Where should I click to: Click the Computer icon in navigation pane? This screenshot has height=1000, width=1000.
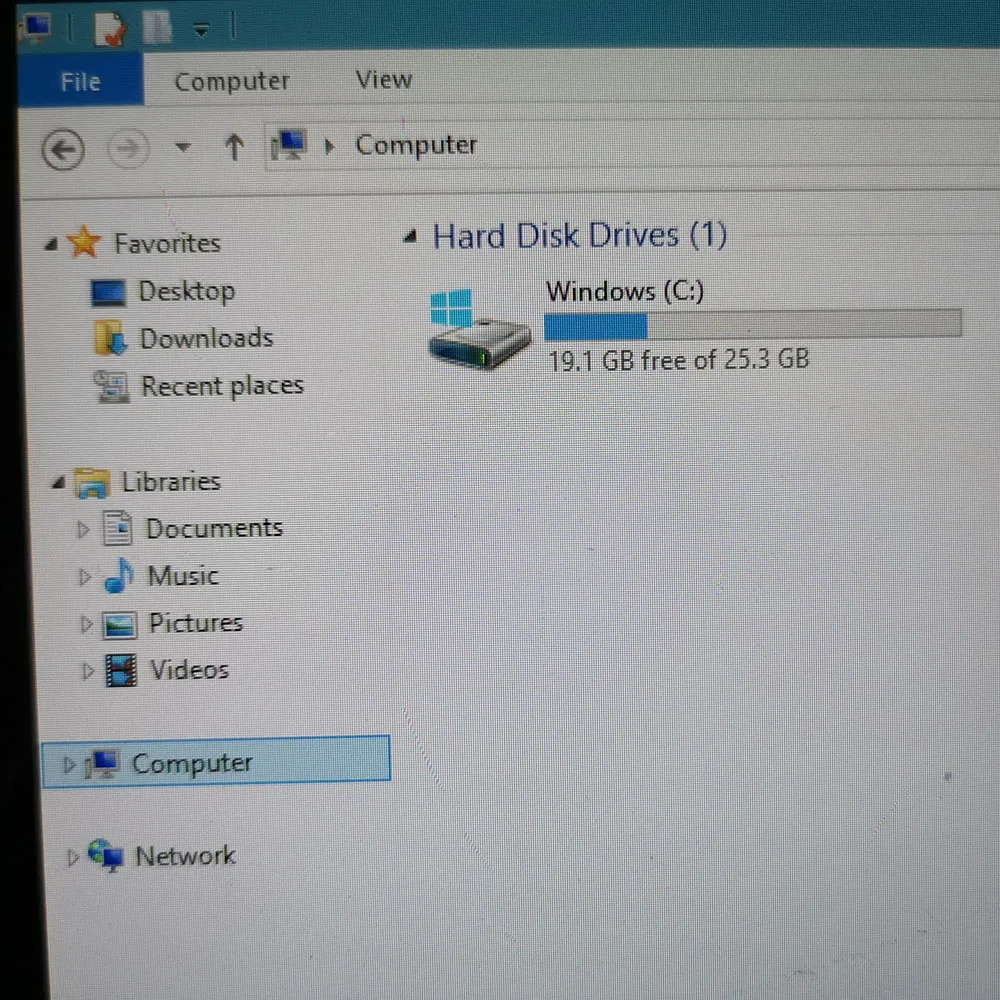pos(101,764)
